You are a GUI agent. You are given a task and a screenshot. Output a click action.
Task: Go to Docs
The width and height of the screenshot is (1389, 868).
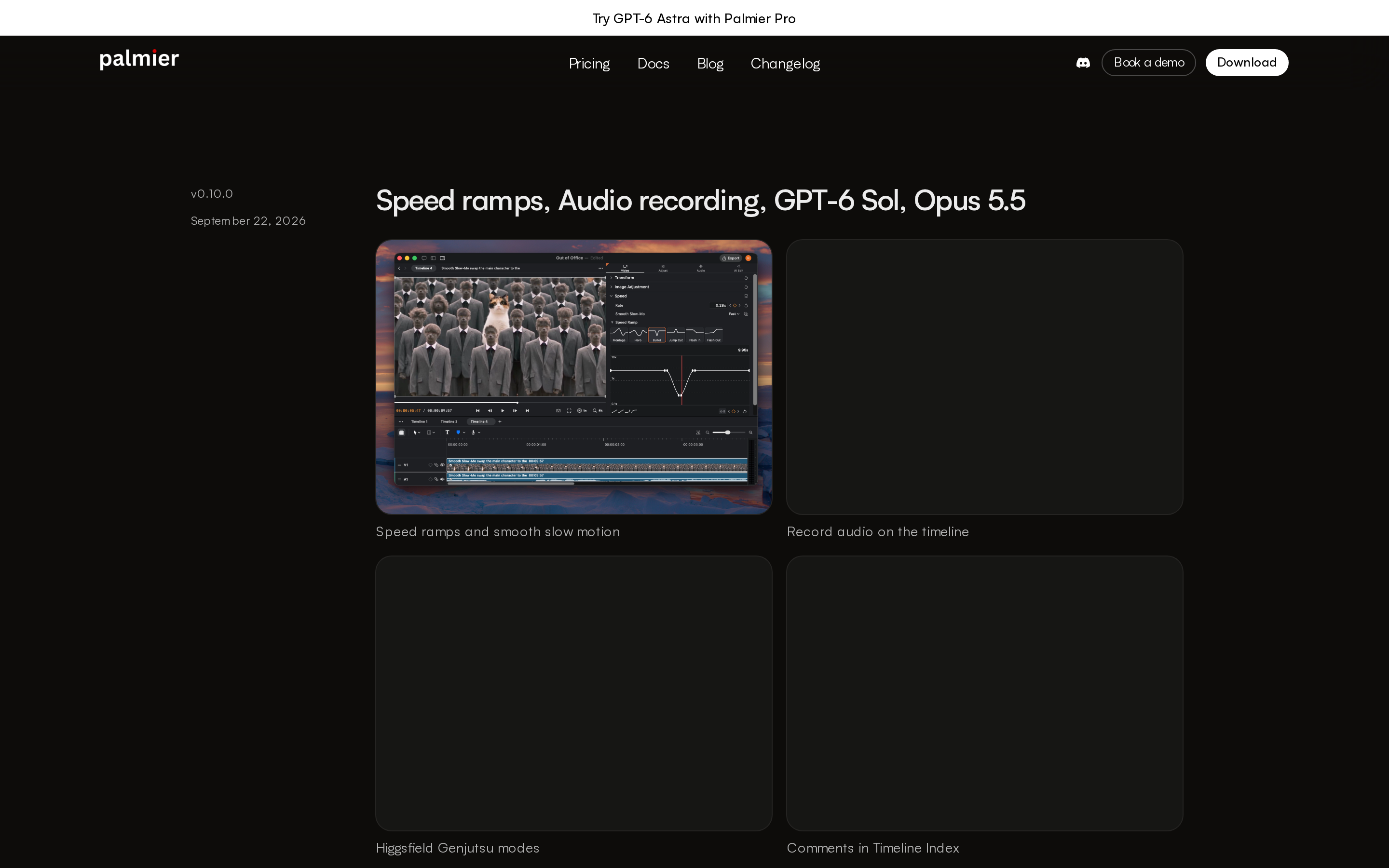coord(653,63)
